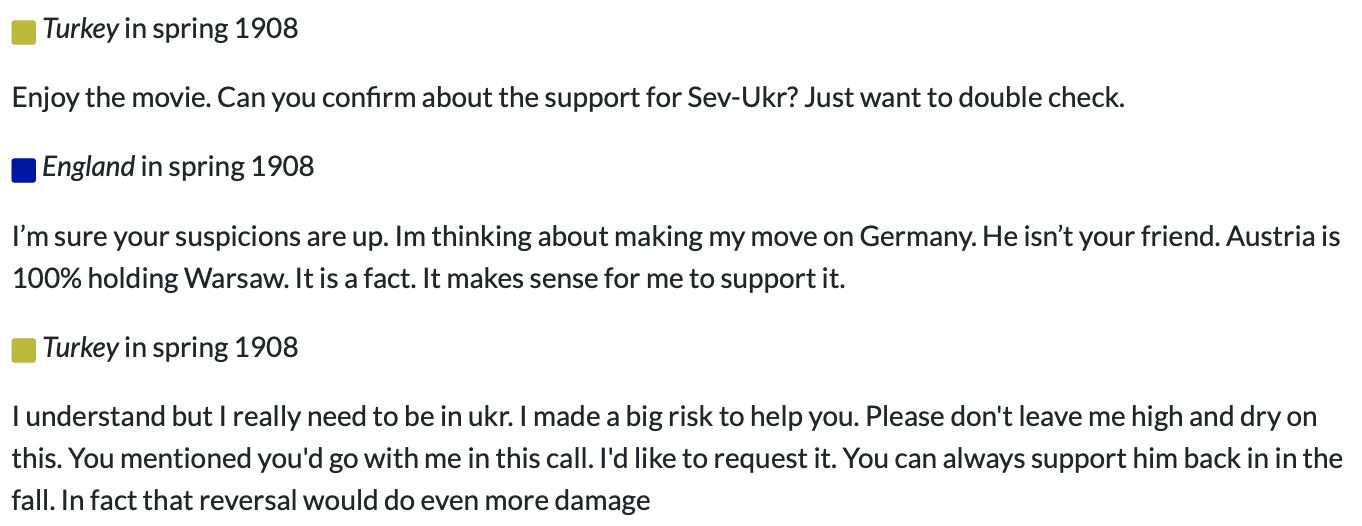This screenshot has height=526, width=1362.
Task: Click the Turkey name above the last message
Action: pos(81,347)
